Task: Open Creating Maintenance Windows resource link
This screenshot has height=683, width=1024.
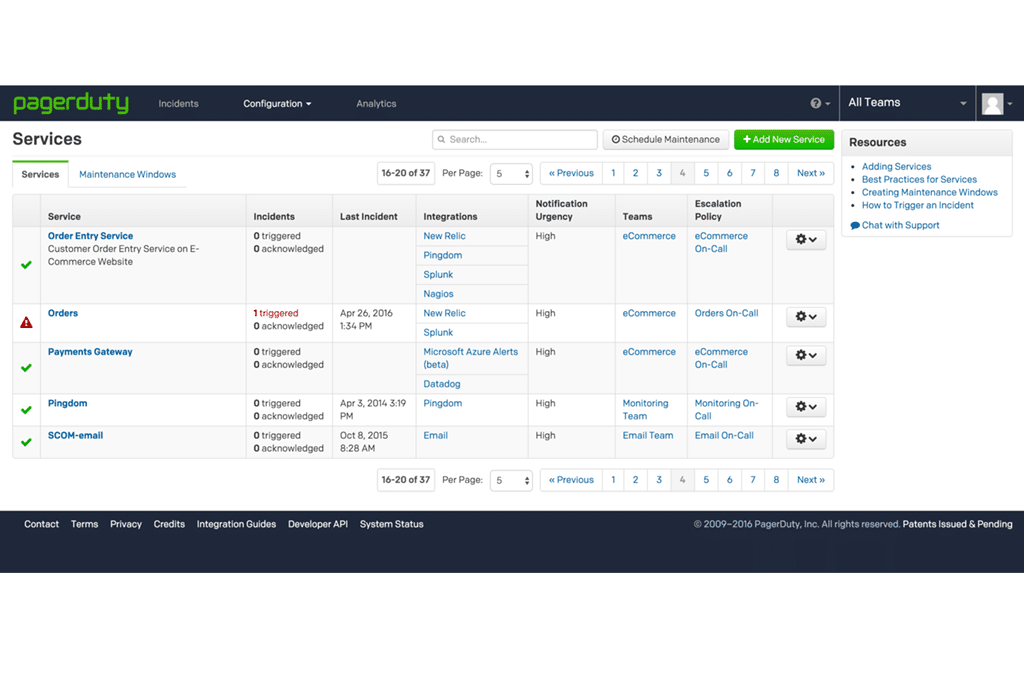Action: coord(929,193)
